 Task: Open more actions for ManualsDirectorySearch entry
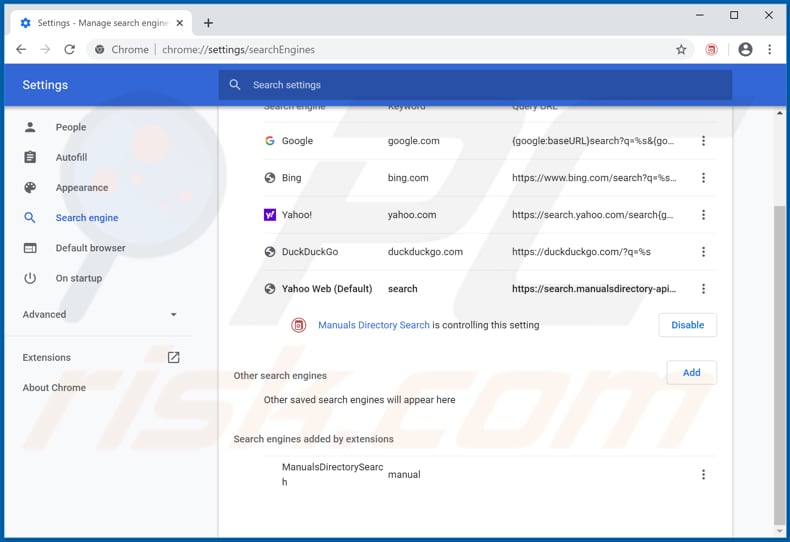click(x=703, y=475)
